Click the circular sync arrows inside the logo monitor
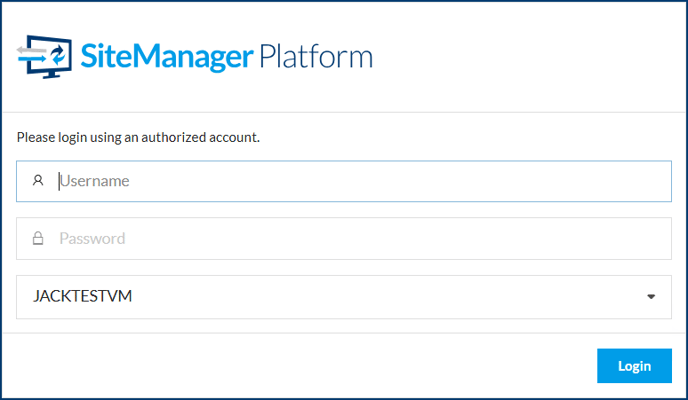This screenshot has height=400, width=688. (x=58, y=54)
